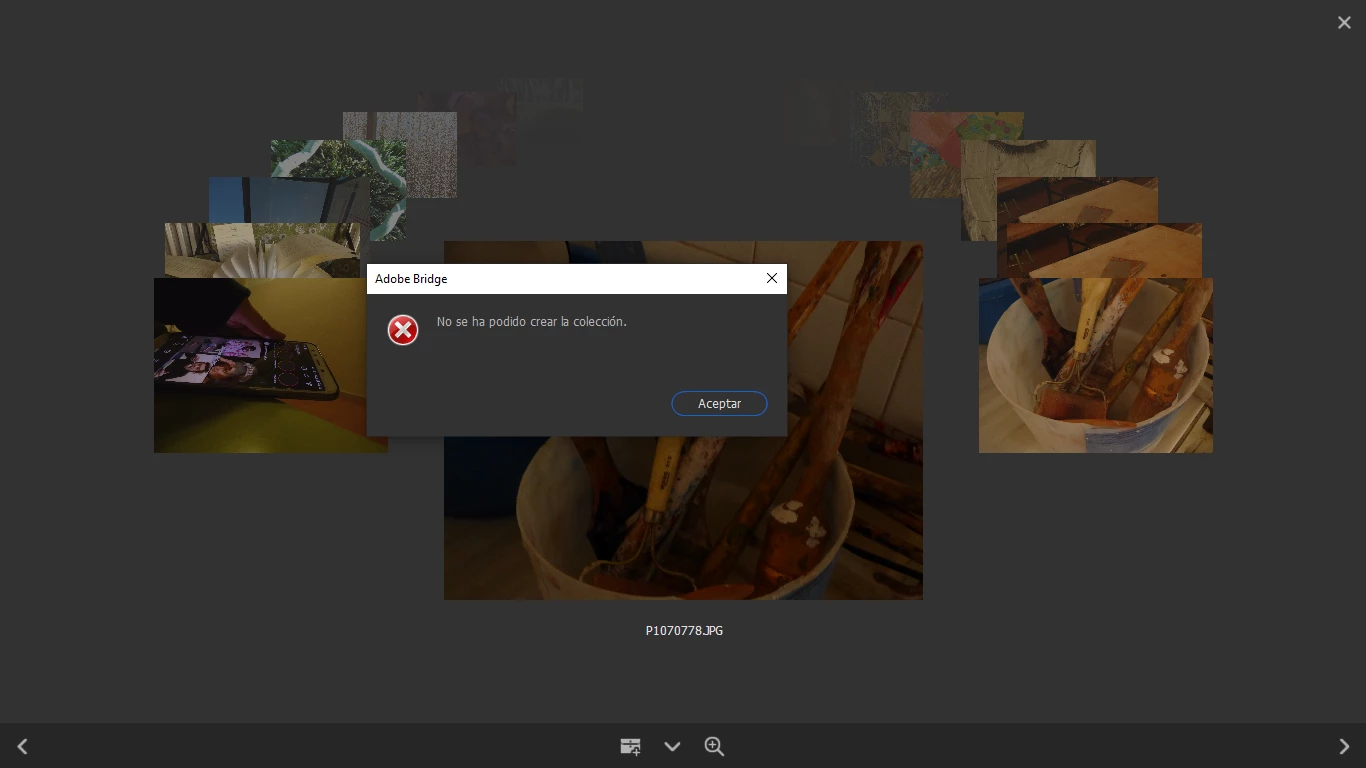Select the large center image of brushes
The width and height of the screenshot is (1366, 768).
[x=683, y=518]
